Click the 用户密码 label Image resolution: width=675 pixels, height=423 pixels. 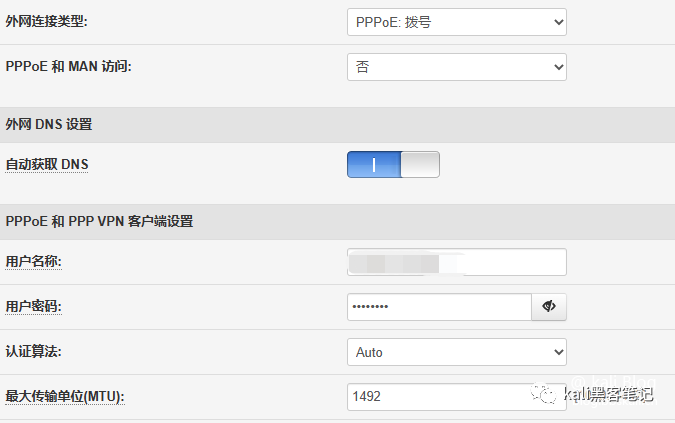click(x=34, y=307)
